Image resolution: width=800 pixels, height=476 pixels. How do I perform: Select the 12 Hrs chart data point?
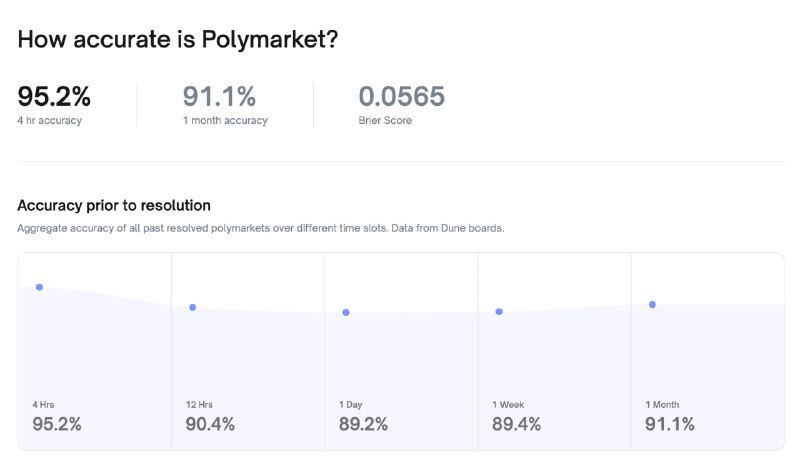[193, 307]
